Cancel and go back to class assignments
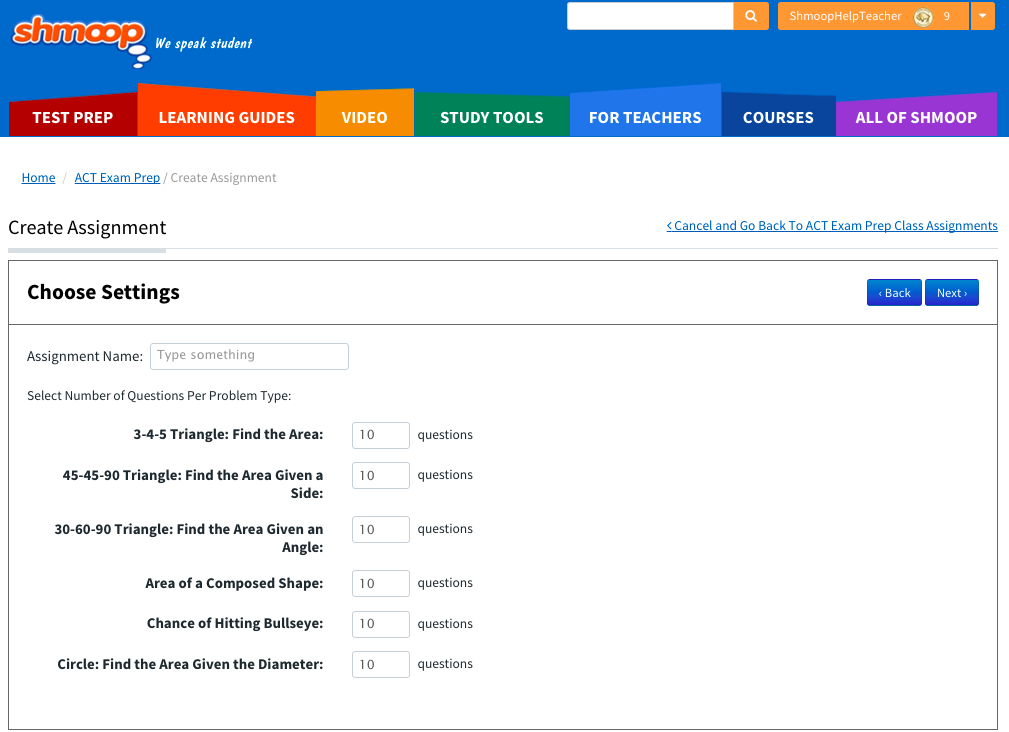This screenshot has height=732, width=1009. 832,226
